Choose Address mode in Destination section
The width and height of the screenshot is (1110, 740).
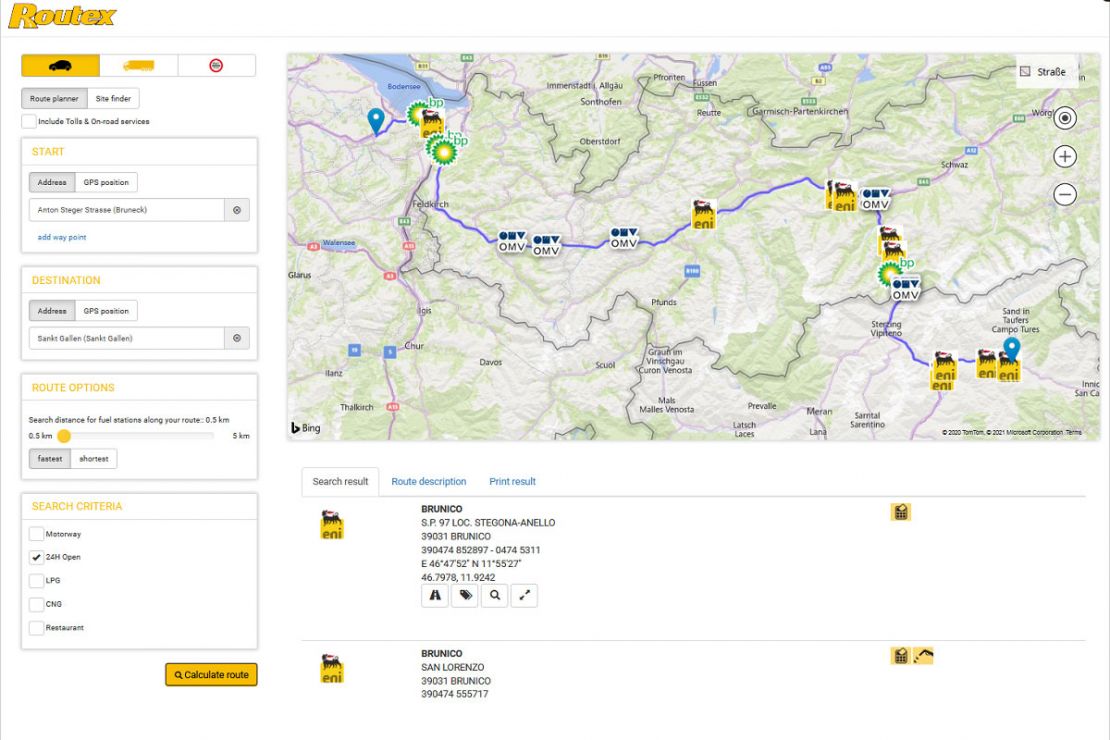52,311
